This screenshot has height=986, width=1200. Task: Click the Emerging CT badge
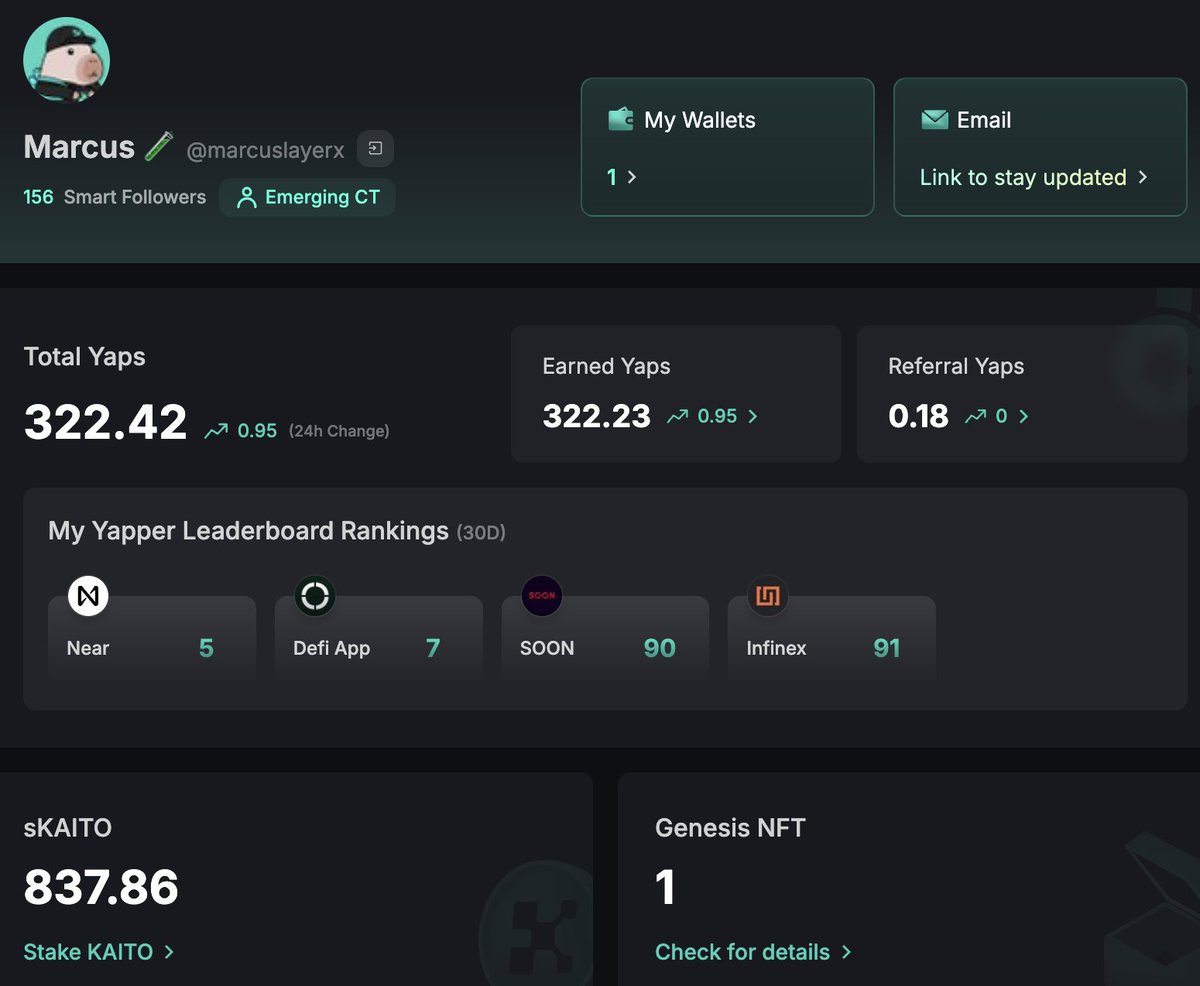(x=308, y=197)
